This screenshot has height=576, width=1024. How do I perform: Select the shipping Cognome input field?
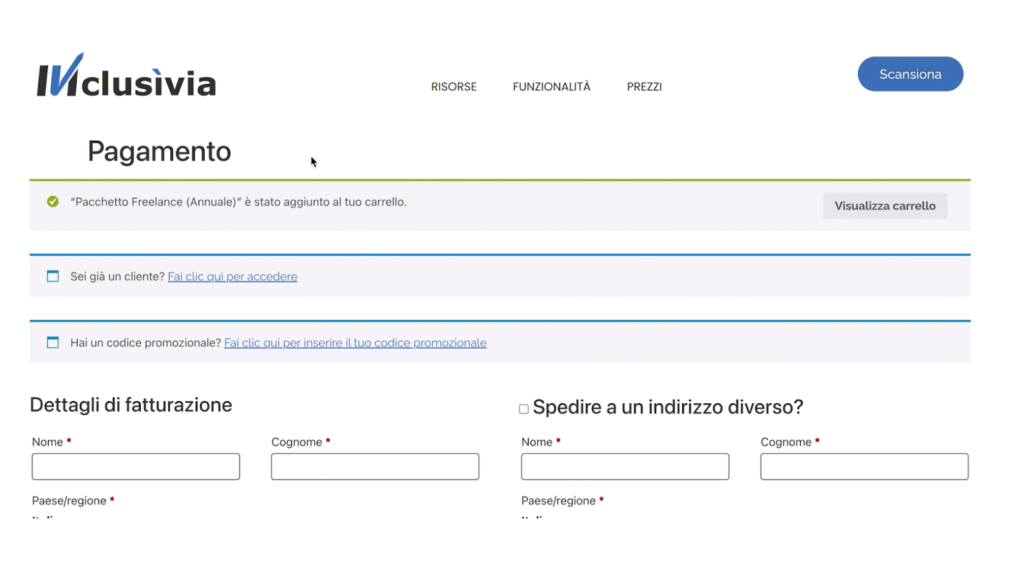point(864,467)
